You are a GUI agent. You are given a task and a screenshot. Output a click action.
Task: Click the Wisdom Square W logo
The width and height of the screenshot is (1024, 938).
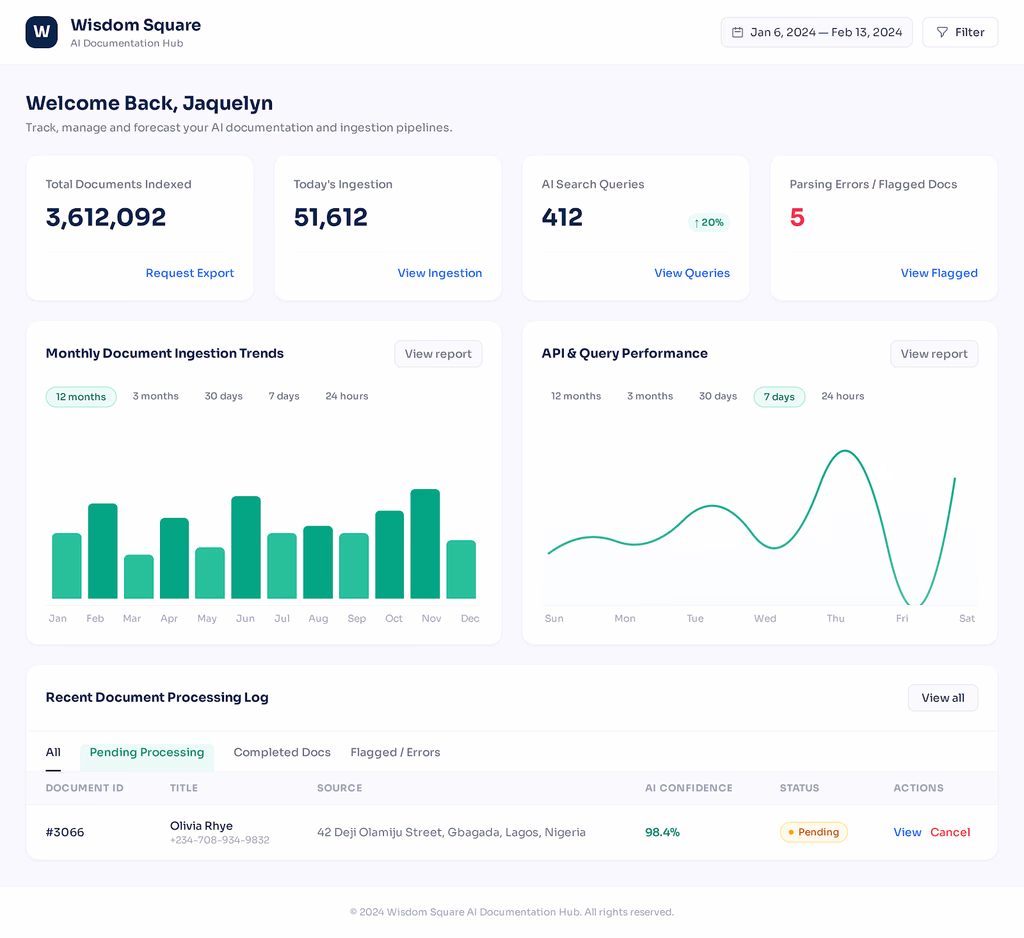coord(42,32)
